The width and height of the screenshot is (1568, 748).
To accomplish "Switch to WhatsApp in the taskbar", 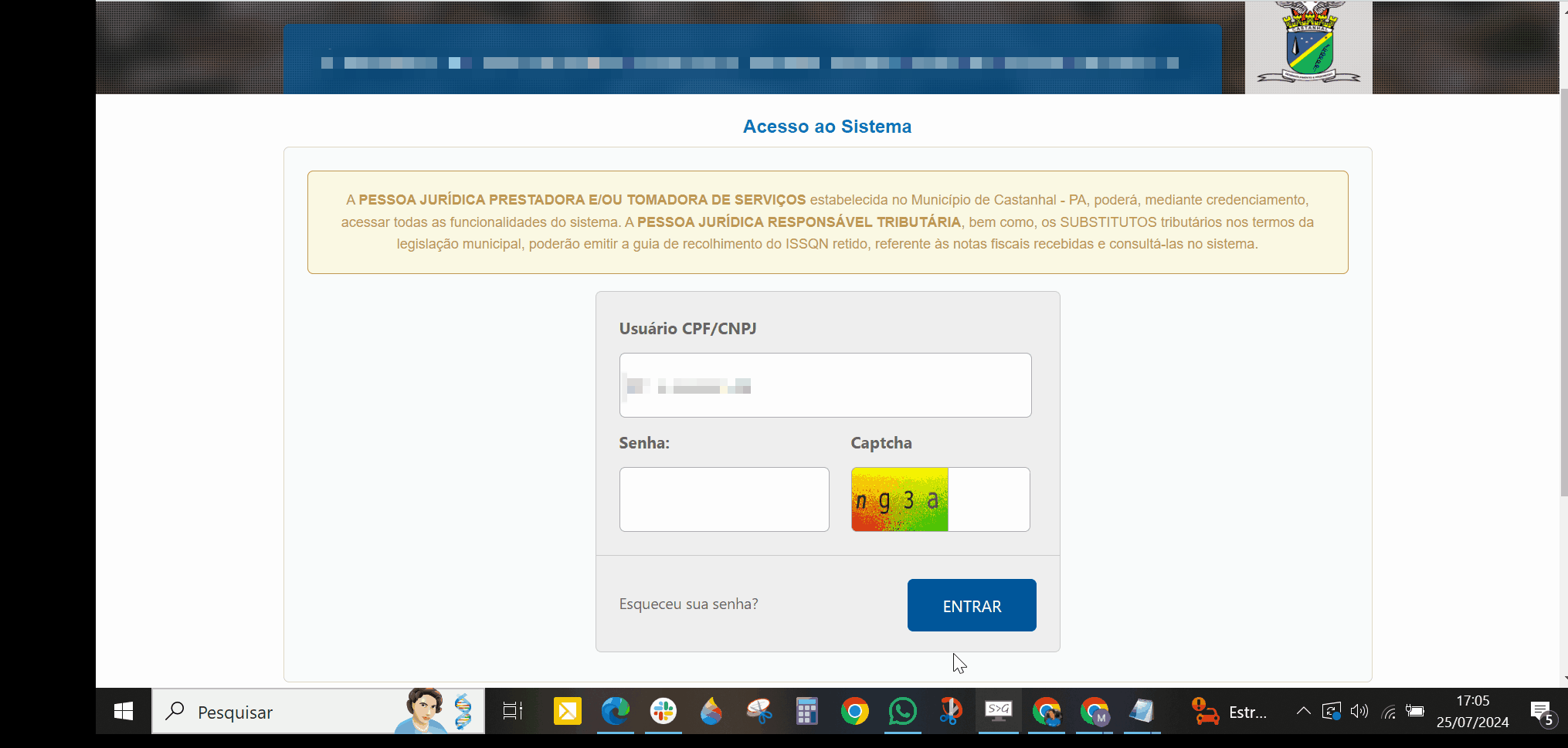I will tap(902, 711).
